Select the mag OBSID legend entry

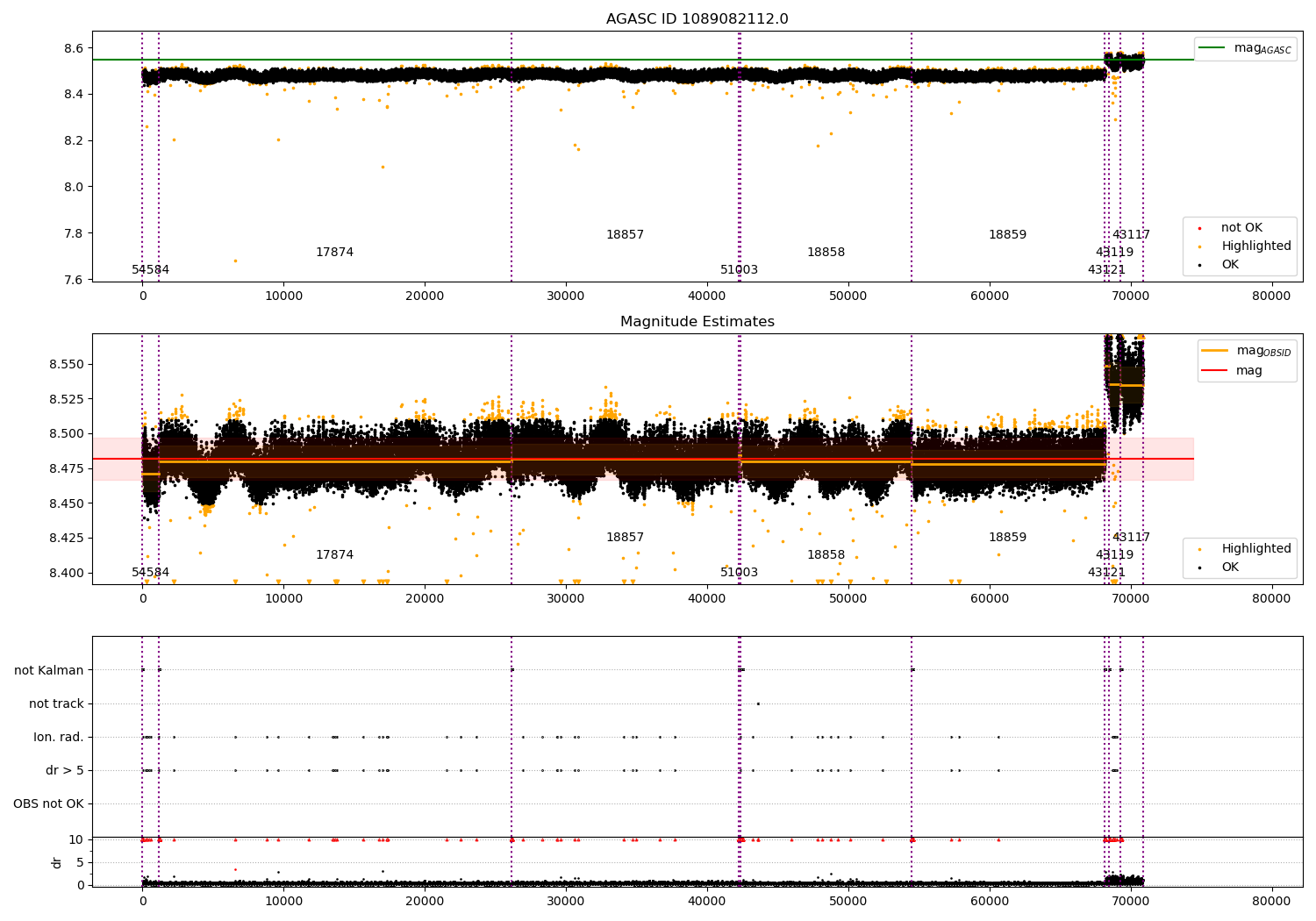click(1247, 351)
